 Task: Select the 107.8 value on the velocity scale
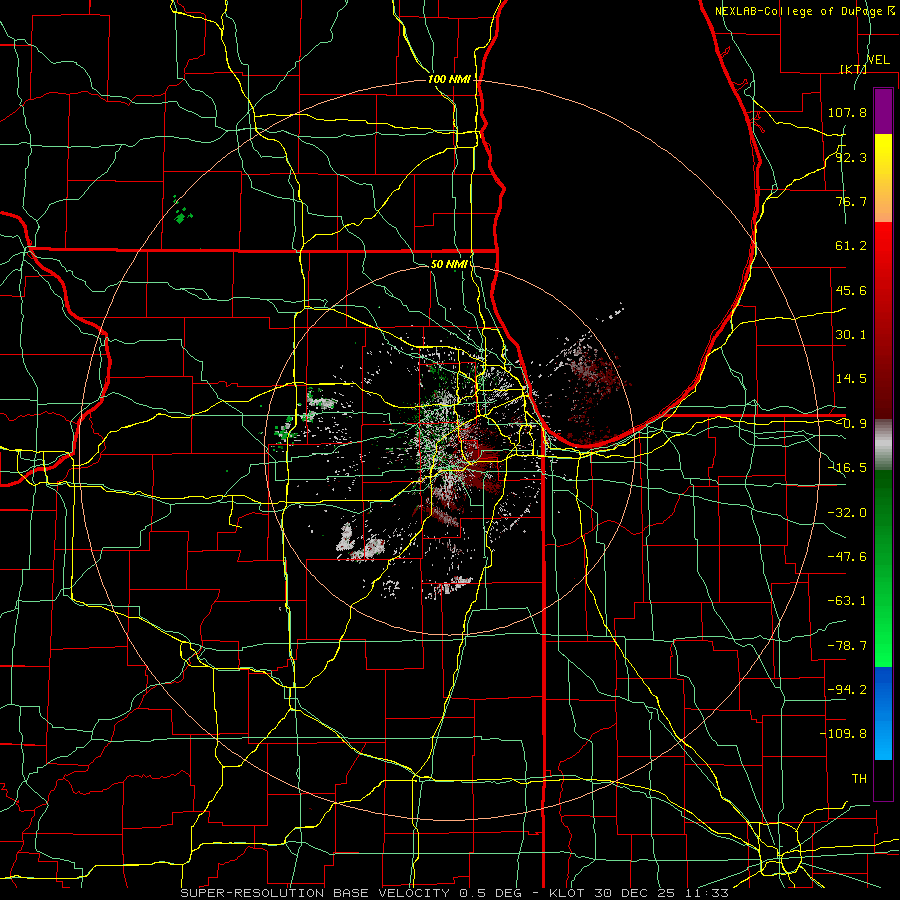847,112
